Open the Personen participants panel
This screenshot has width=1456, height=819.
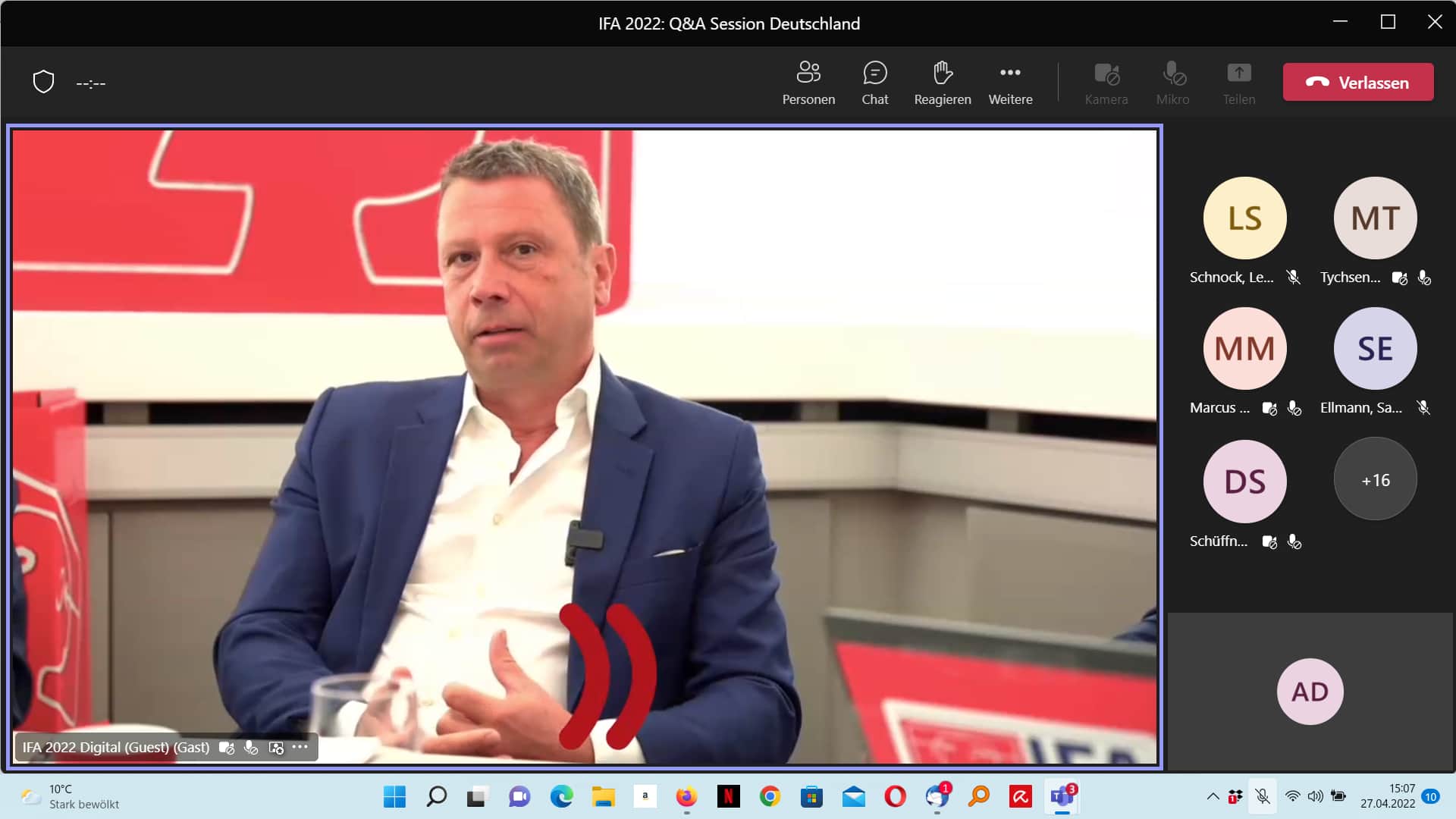(808, 83)
